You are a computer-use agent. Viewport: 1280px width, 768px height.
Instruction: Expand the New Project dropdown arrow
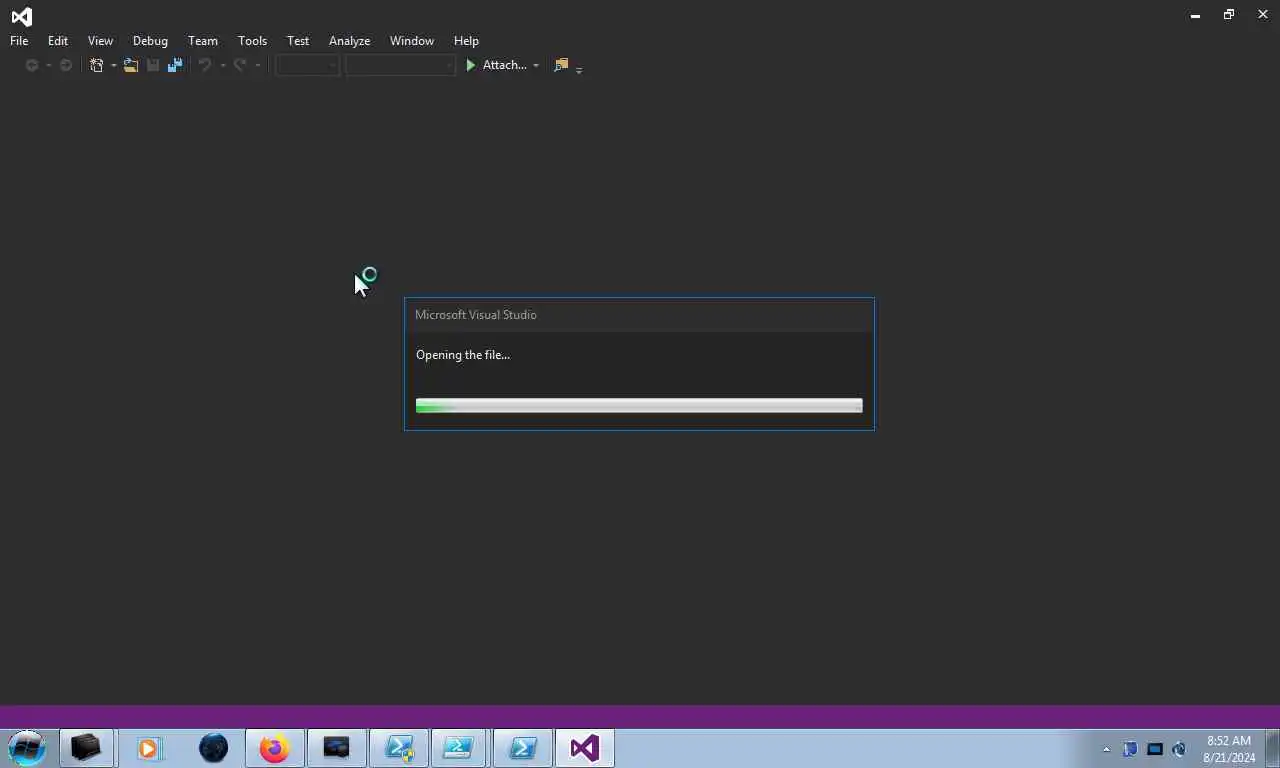pos(113,66)
